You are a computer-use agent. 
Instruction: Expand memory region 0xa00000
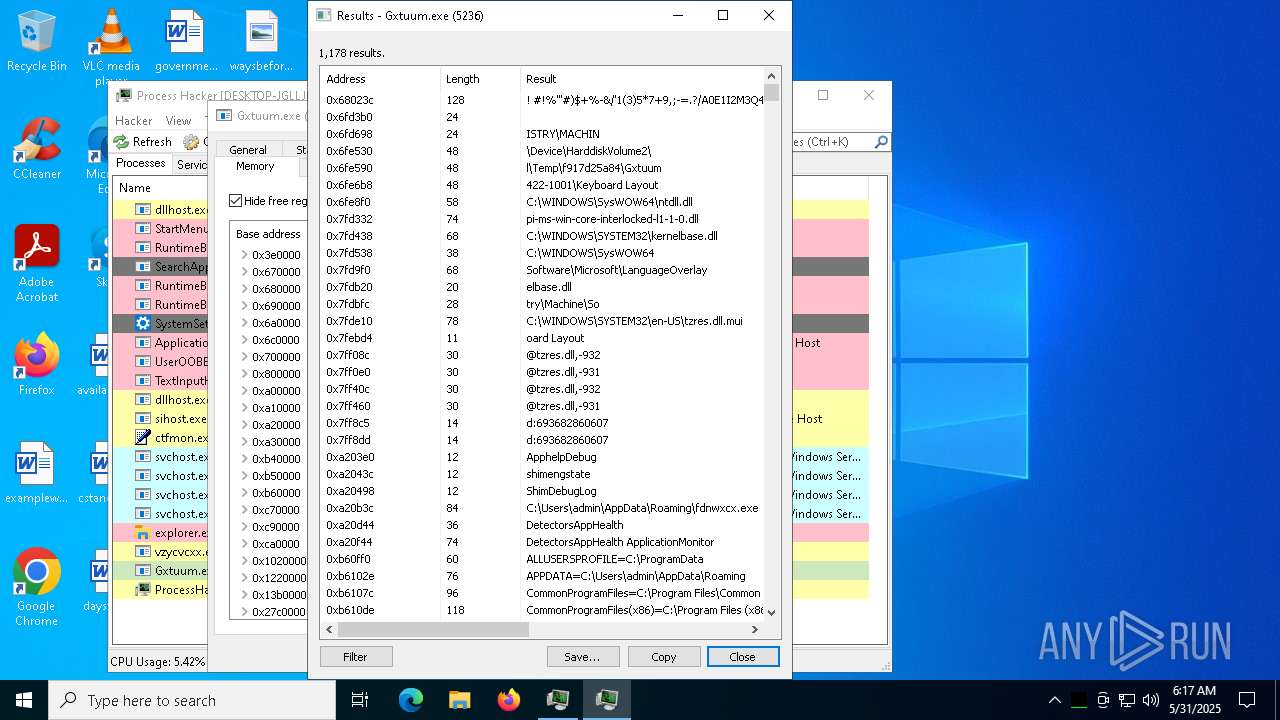244,391
